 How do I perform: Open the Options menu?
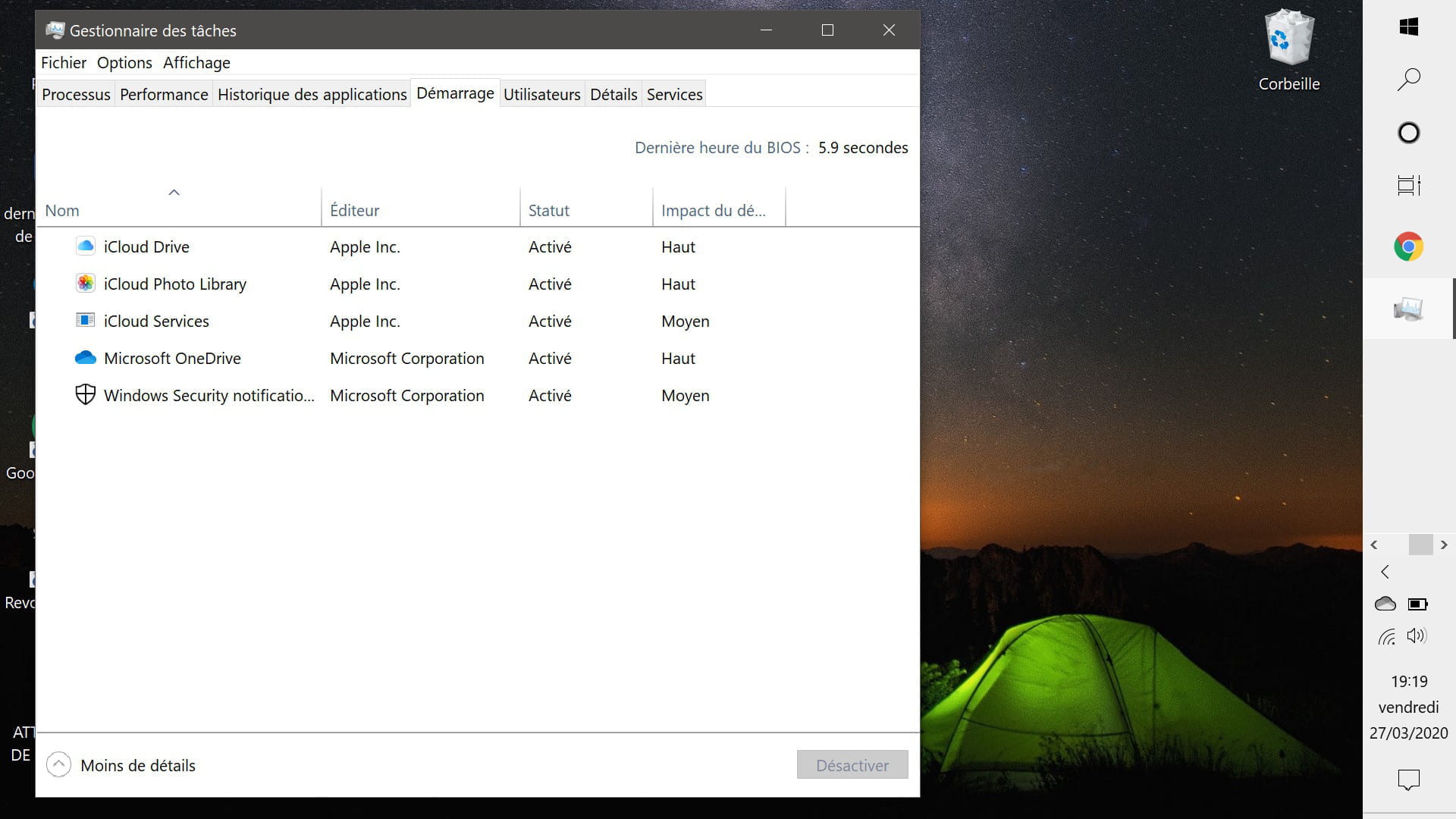click(x=124, y=63)
